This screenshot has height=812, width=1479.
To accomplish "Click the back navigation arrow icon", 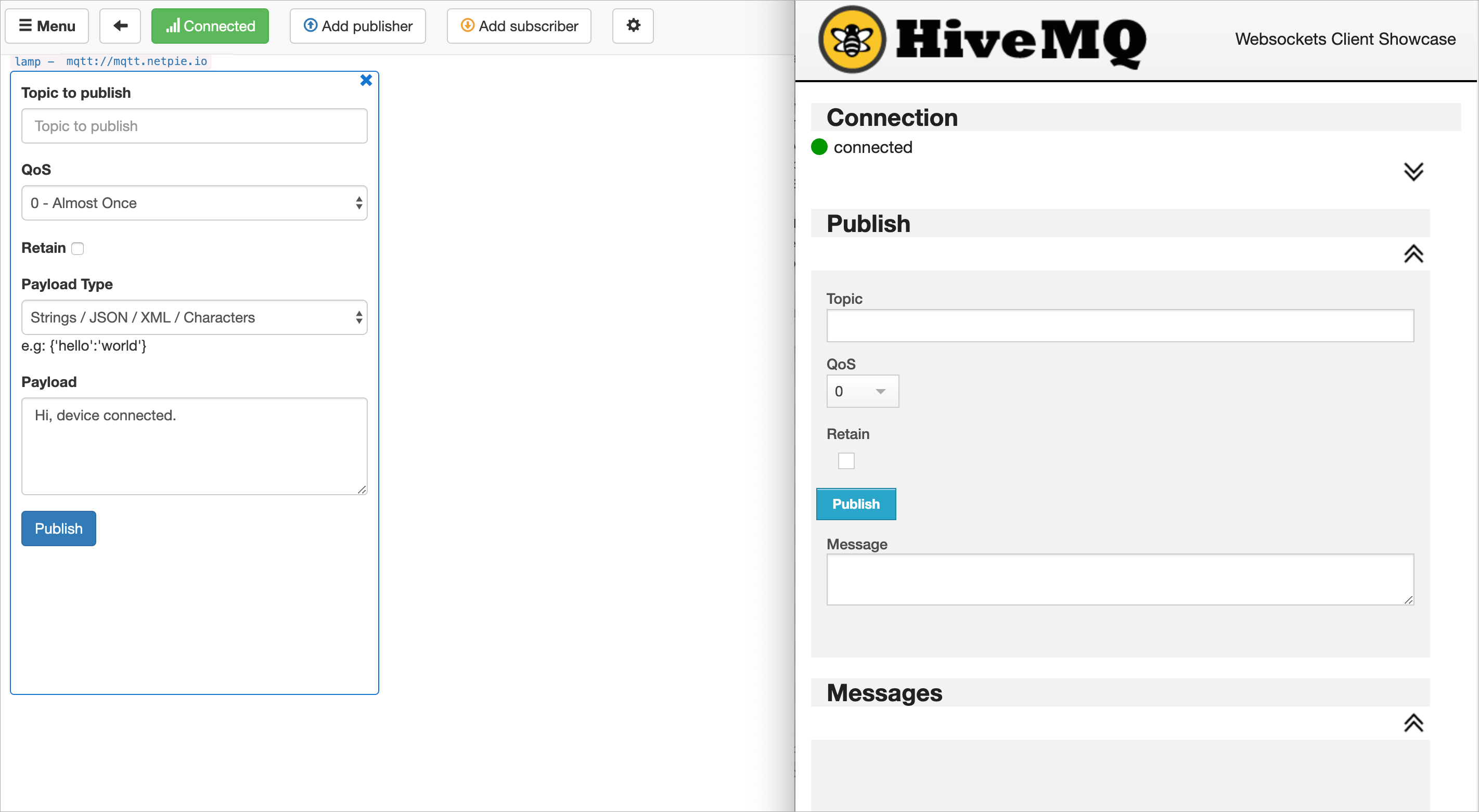I will point(119,26).
